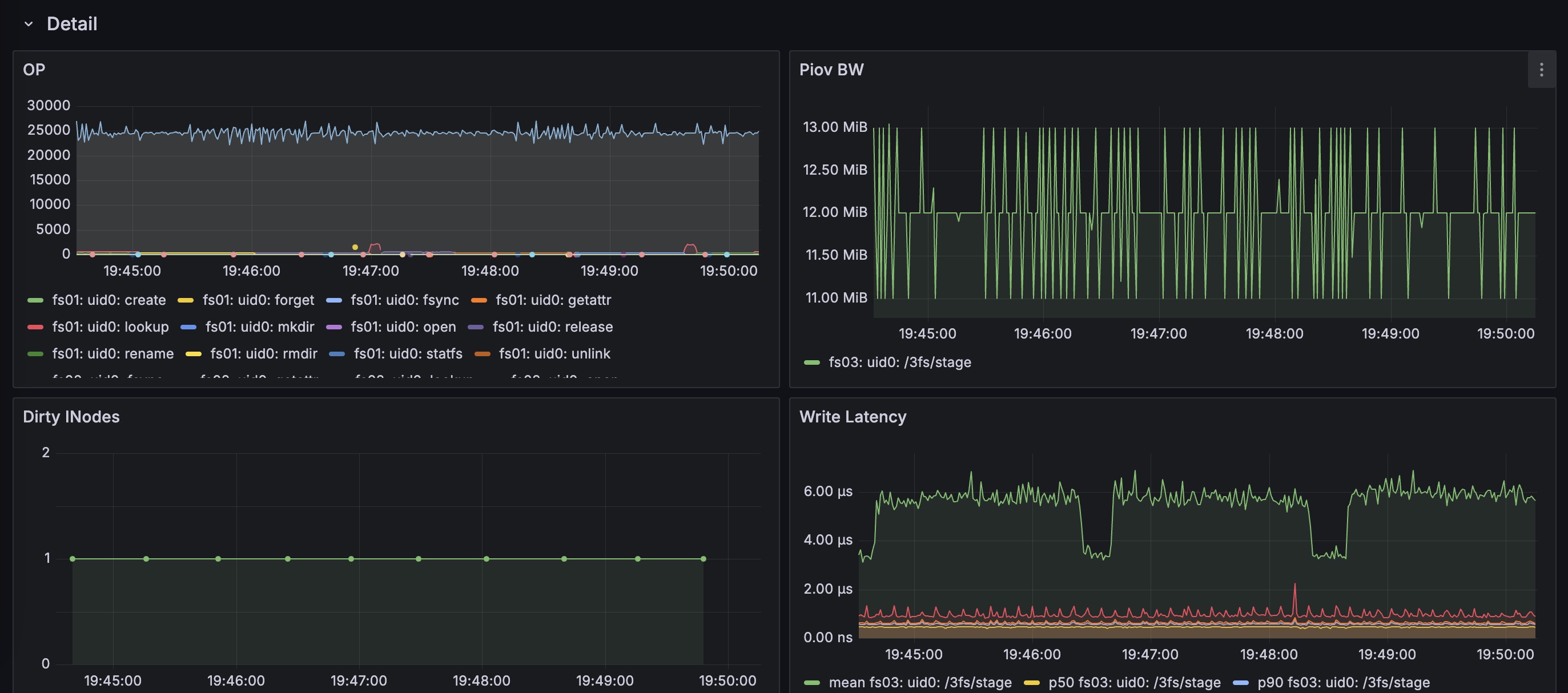Click the Piov BW panel title
Screen dimensions: 1568x693
pyautogui.click(x=831, y=70)
